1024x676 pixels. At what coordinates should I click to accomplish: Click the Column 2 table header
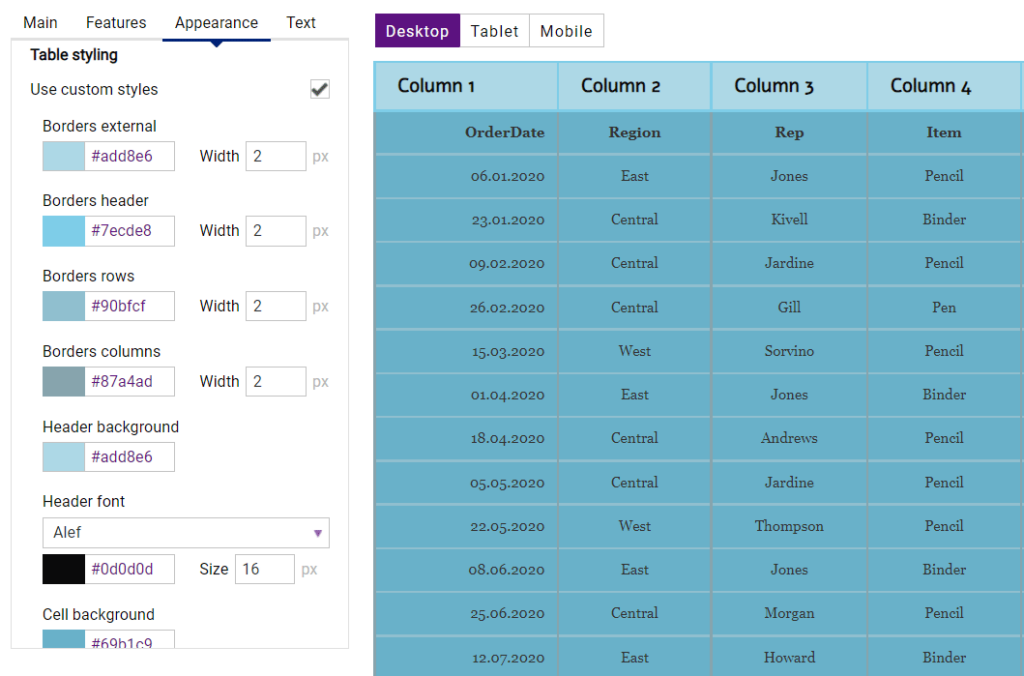click(634, 86)
